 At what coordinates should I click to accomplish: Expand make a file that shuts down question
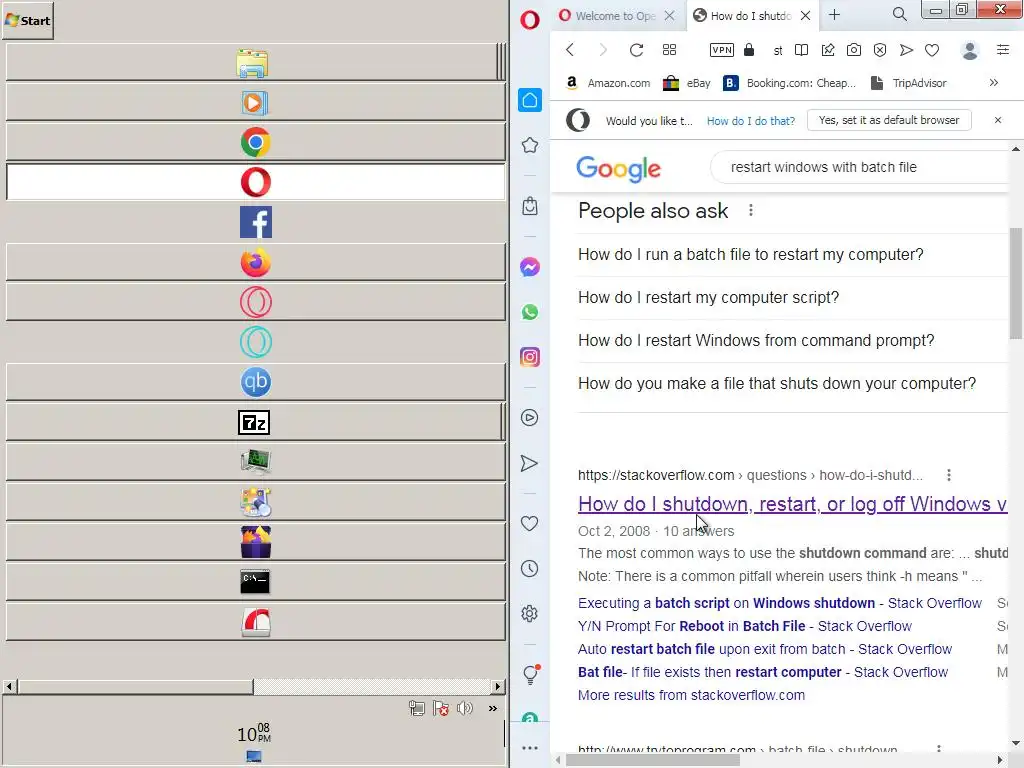click(793, 383)
